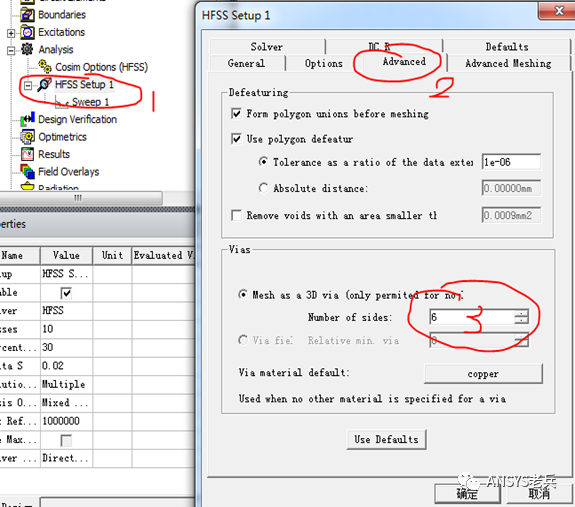Click the 取消 cancel button

tap(539, 494)
